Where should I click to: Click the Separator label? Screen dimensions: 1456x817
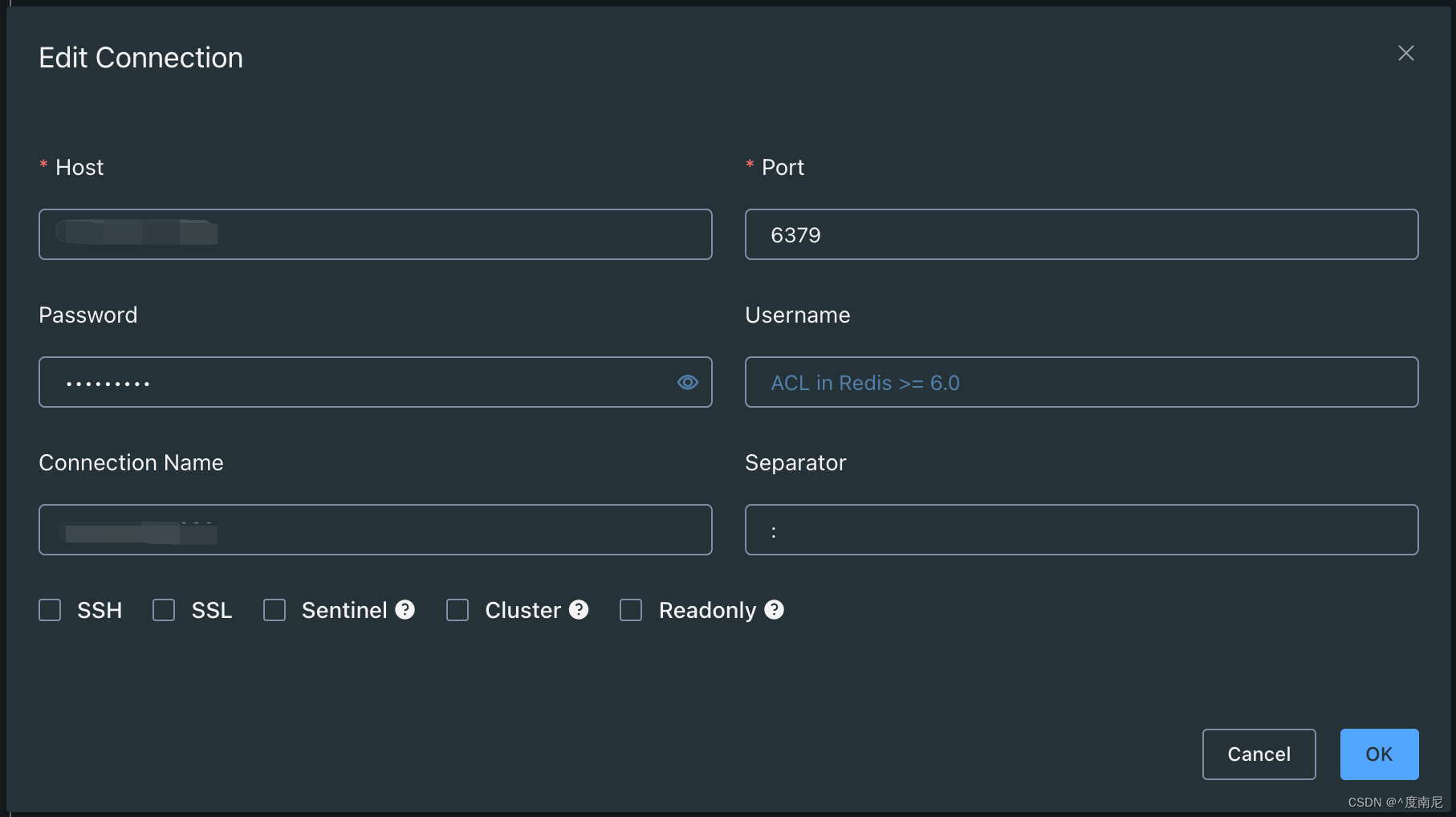(x=795, y=462)
